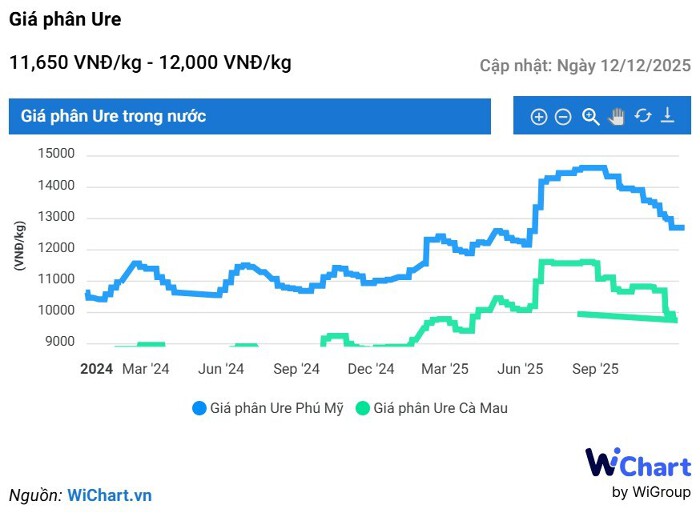Select the magnifier selection zoom tool

click(x=591, y=117)
